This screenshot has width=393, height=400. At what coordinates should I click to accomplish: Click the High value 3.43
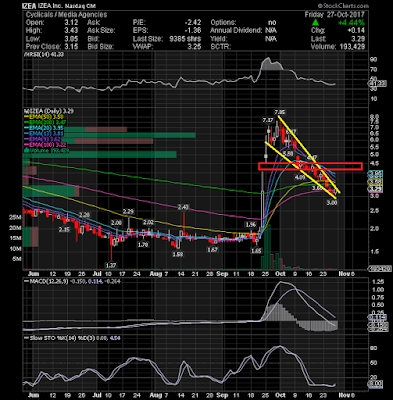[x=71, y=30]
